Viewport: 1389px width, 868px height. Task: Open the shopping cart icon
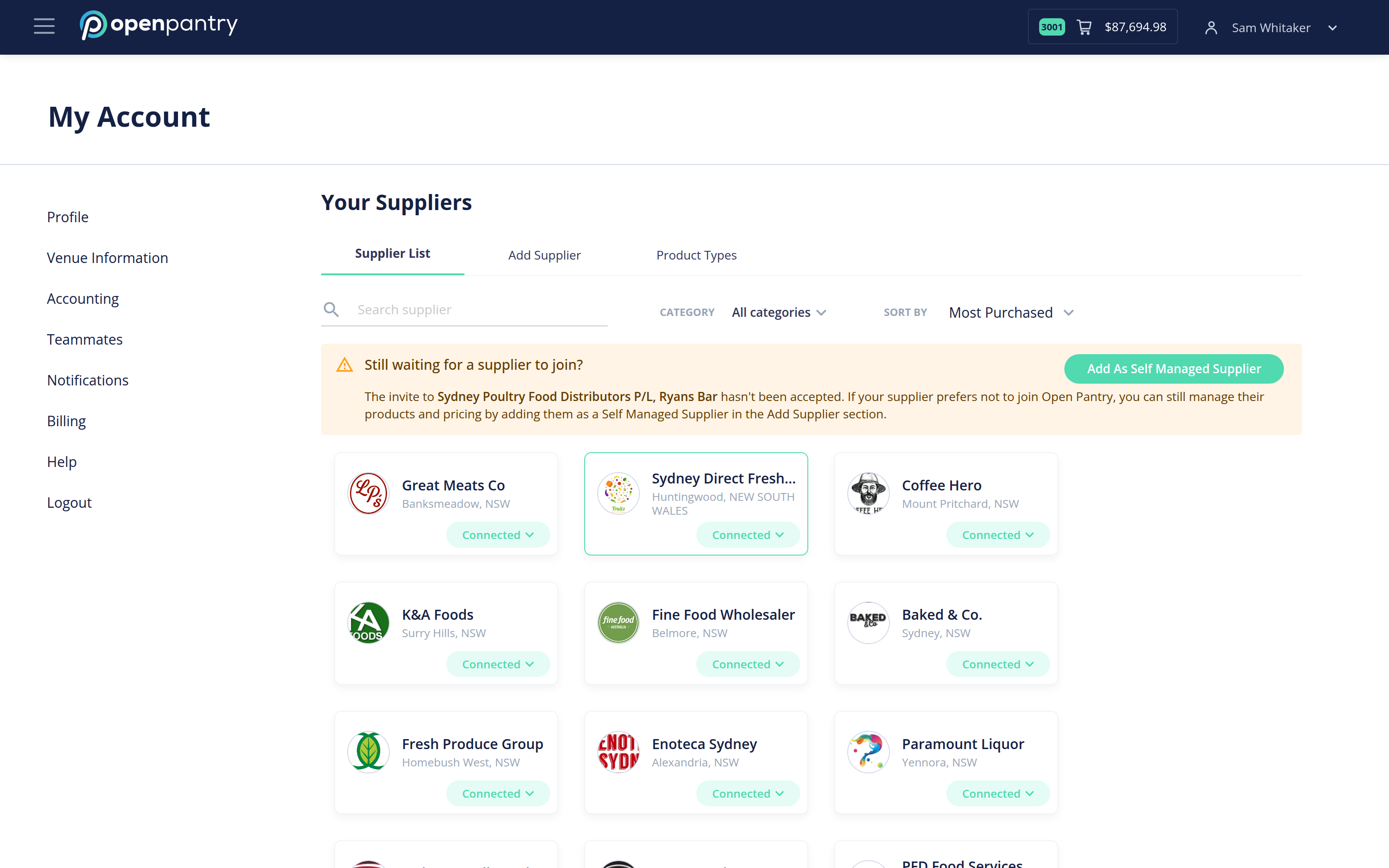(x=1084, y=27)
